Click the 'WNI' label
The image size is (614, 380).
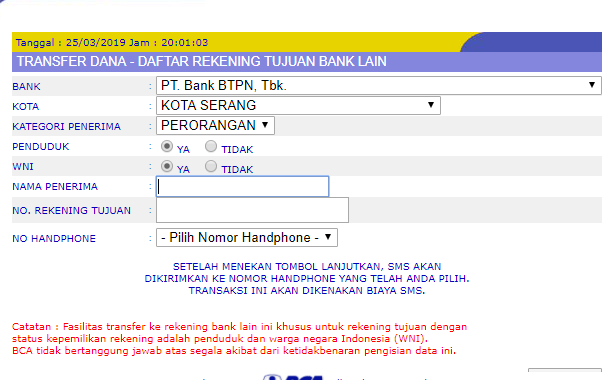tap(23, 166)
